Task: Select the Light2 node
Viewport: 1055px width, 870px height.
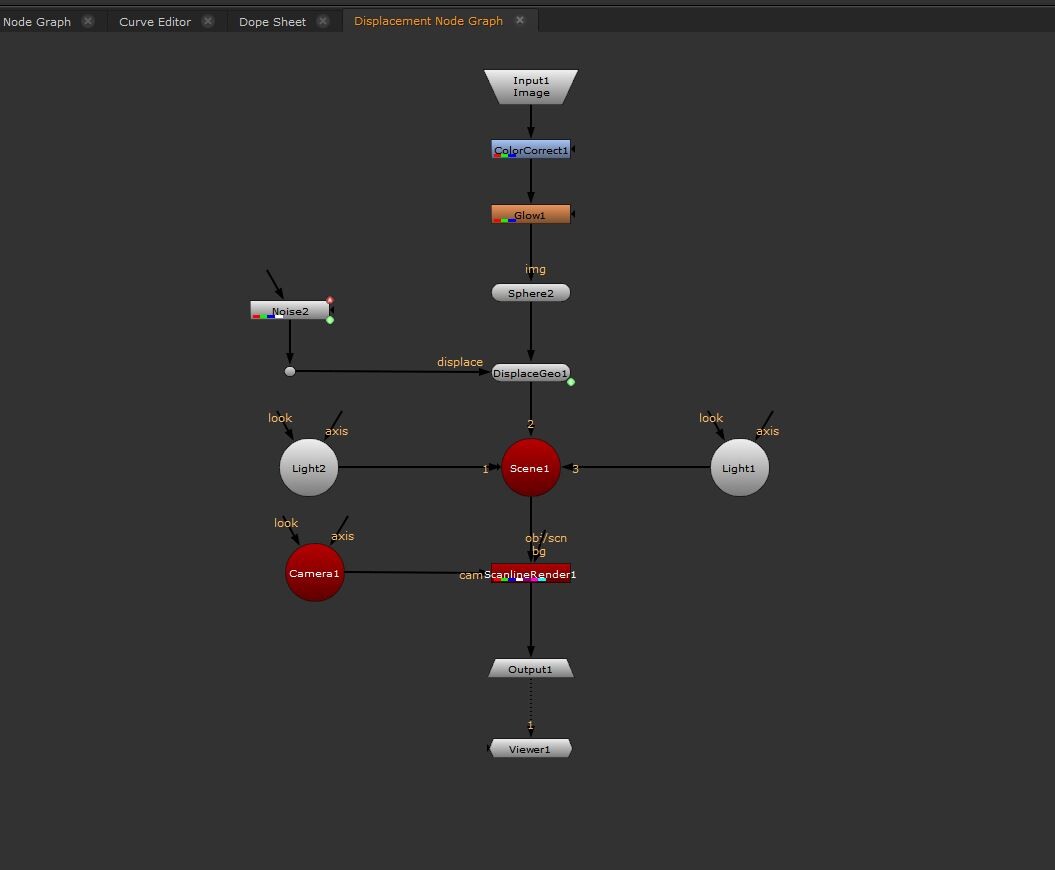Action: tap(308, 467)
